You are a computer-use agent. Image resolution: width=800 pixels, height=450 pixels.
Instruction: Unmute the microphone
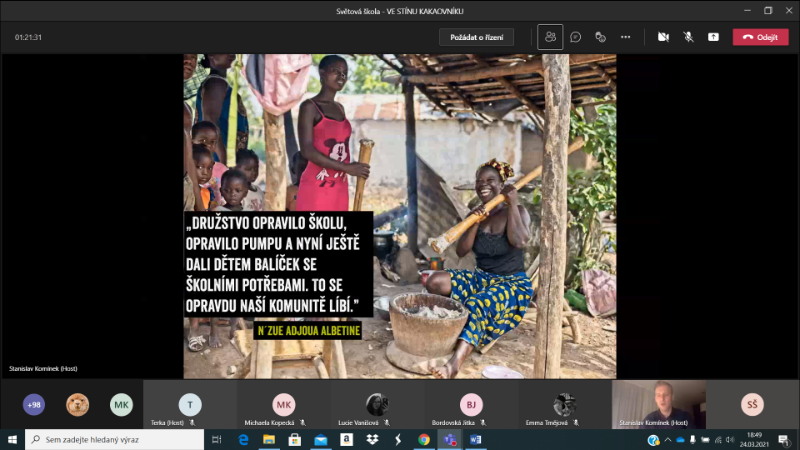pyautogui.click(x=688, y=37)
